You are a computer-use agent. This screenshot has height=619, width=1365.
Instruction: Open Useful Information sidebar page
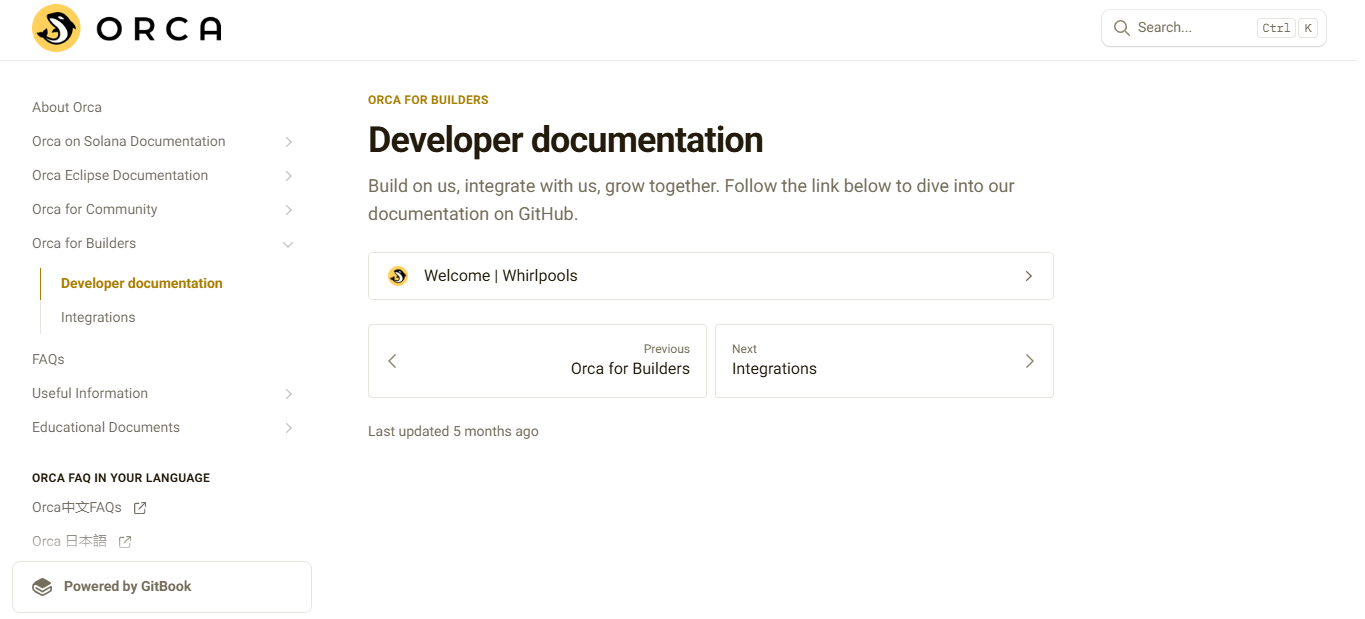click(x=90, y=393)
